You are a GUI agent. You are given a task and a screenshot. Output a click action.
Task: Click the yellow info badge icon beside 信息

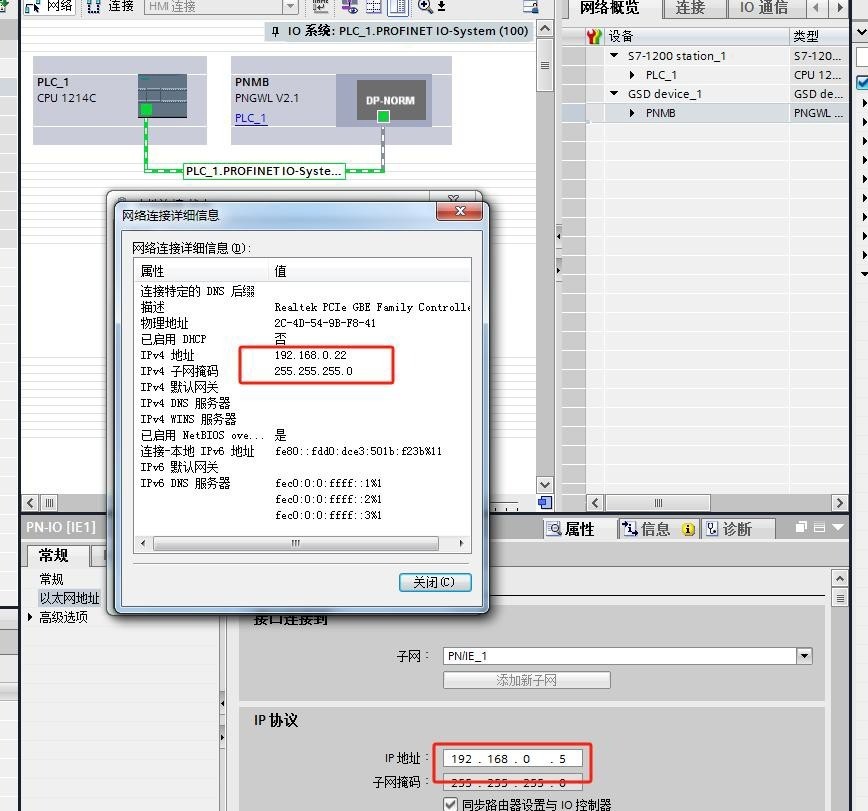pos(688,530)
